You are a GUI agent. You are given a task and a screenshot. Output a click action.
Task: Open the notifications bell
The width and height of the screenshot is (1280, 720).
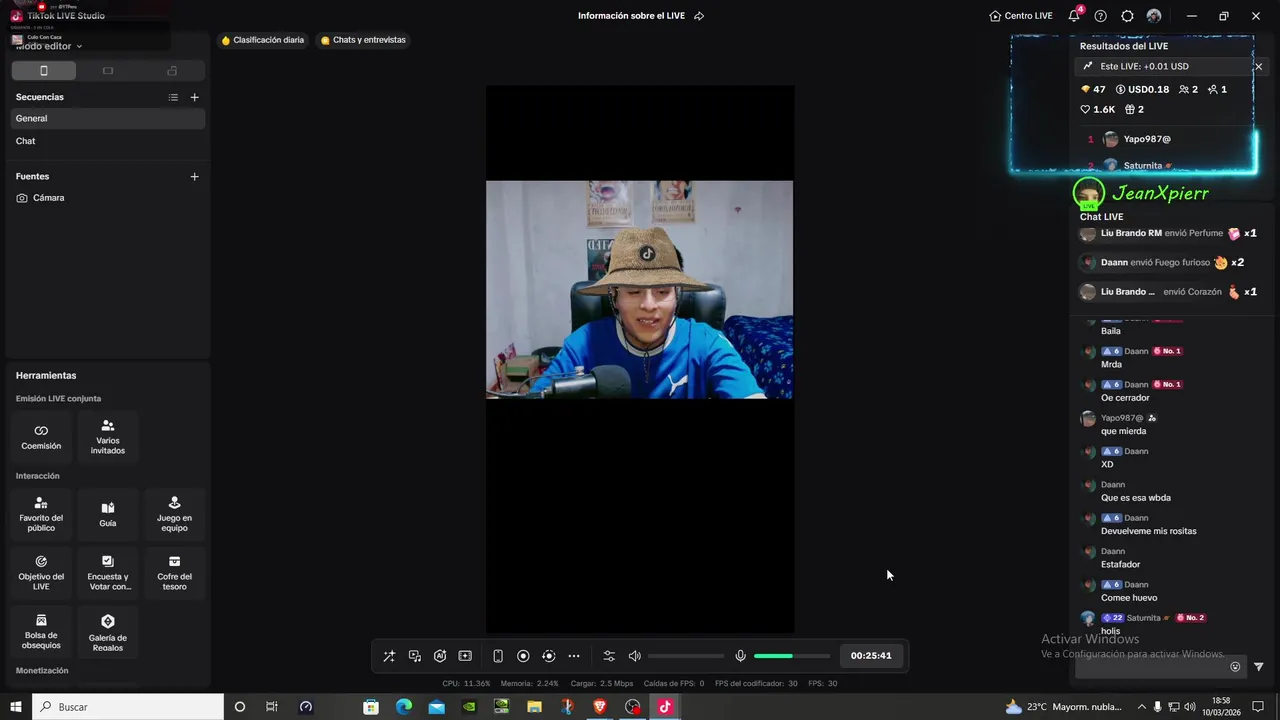(1074, 16)
